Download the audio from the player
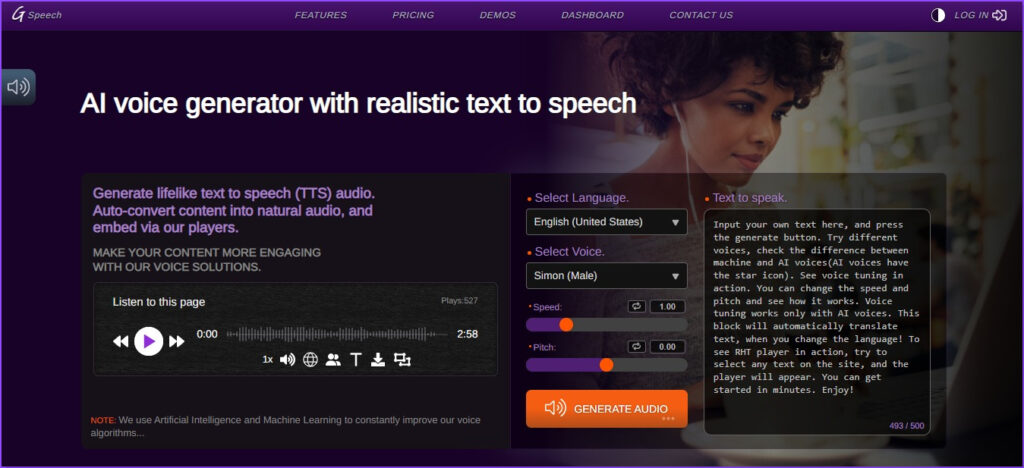Screen dimensions: 1024x468 378,360
